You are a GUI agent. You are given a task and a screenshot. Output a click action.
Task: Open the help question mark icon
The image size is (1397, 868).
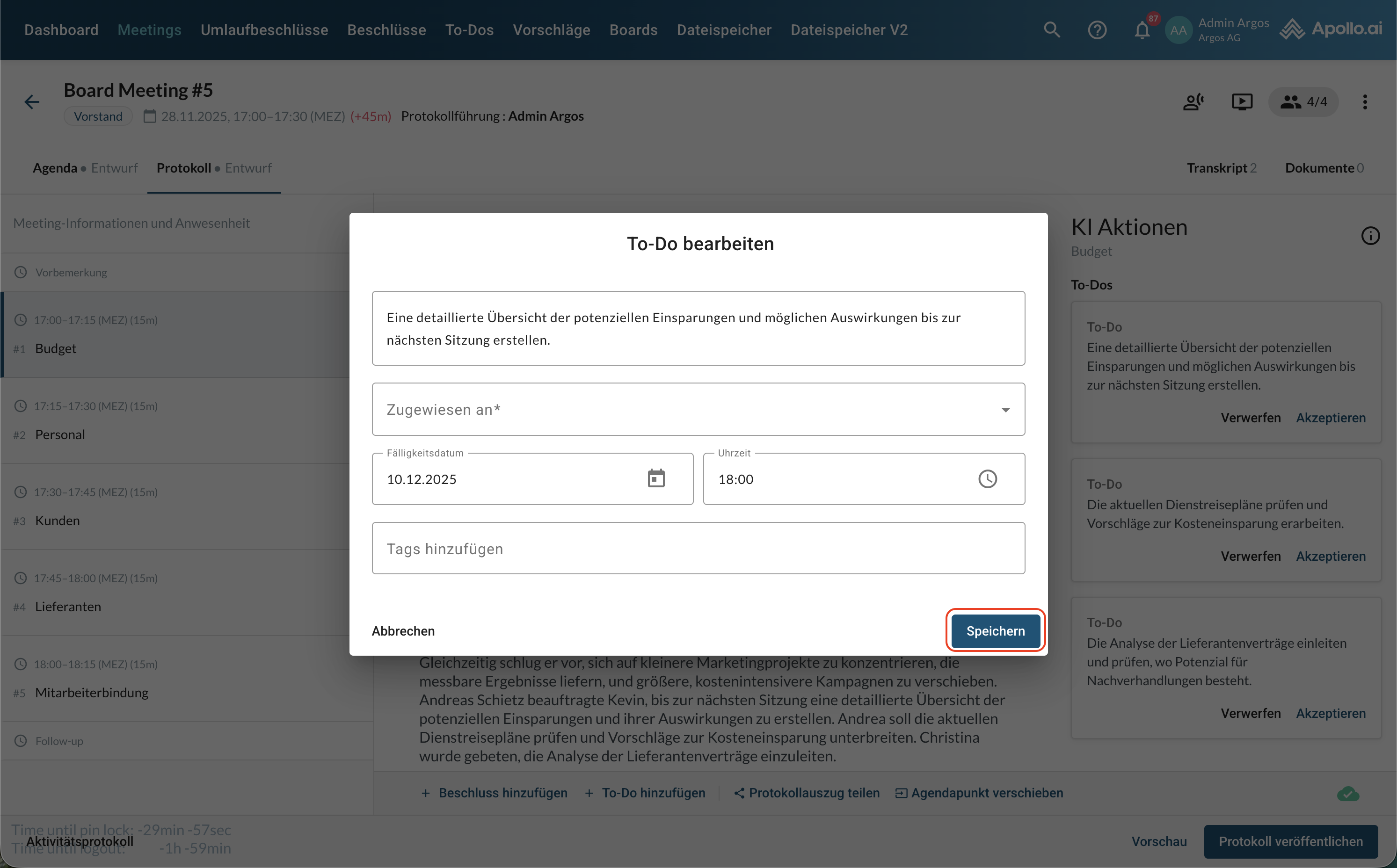(1097, 30)
